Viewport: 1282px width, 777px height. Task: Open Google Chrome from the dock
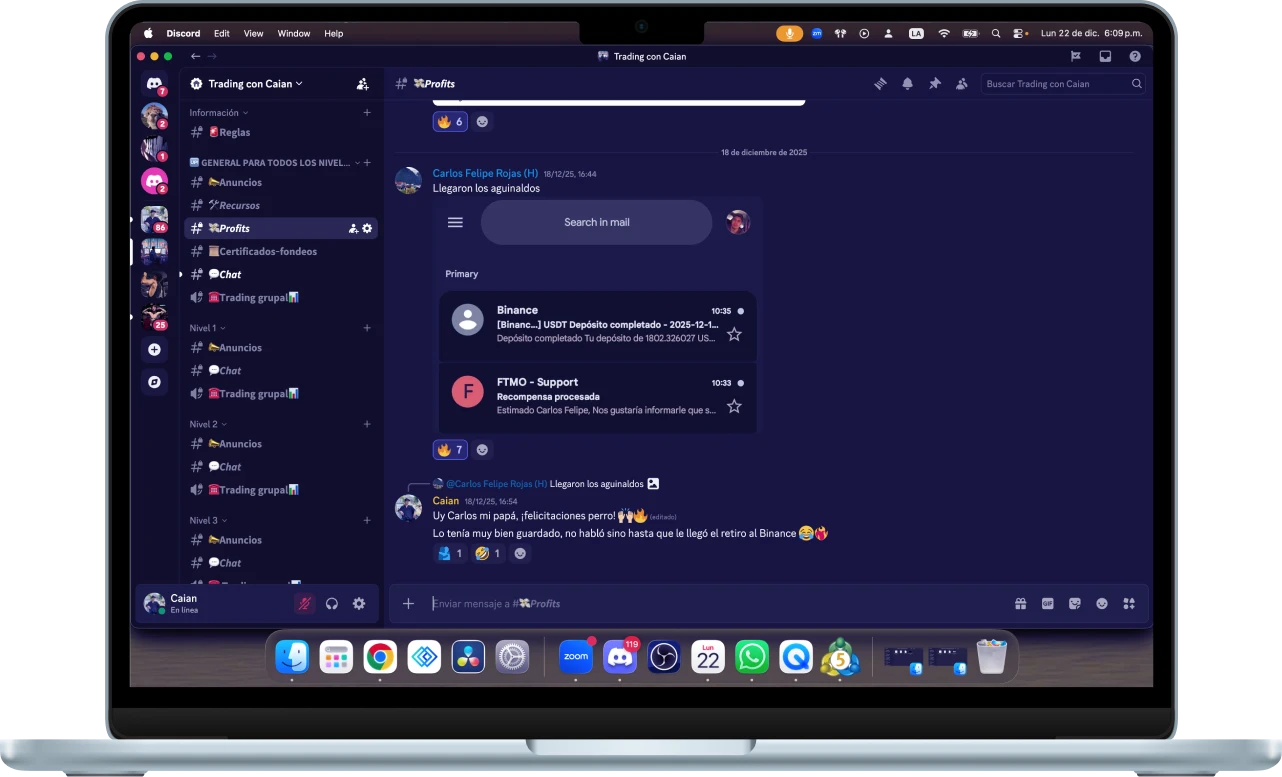[380, 657]
